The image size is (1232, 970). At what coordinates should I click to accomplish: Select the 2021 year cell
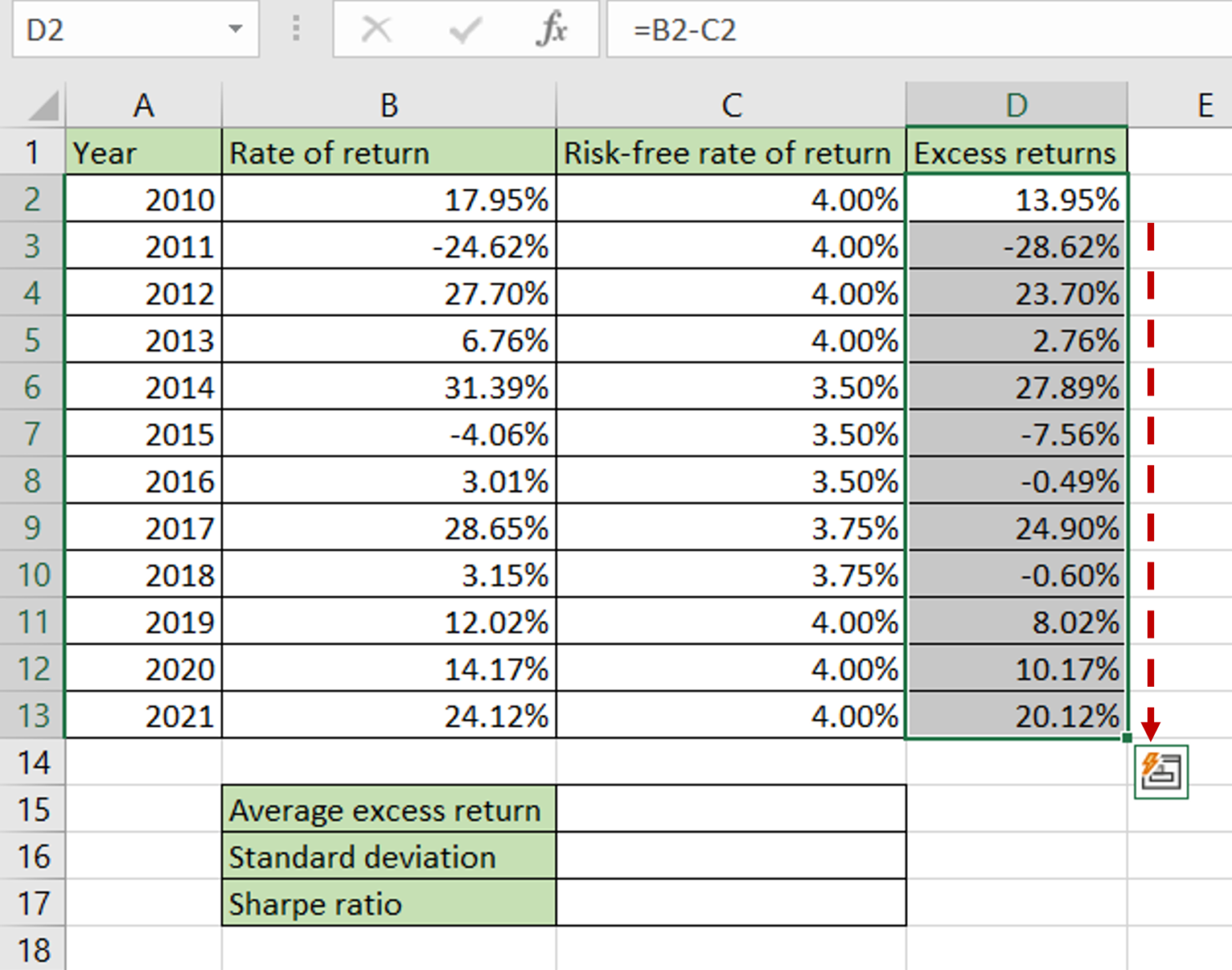click(144, 716)
